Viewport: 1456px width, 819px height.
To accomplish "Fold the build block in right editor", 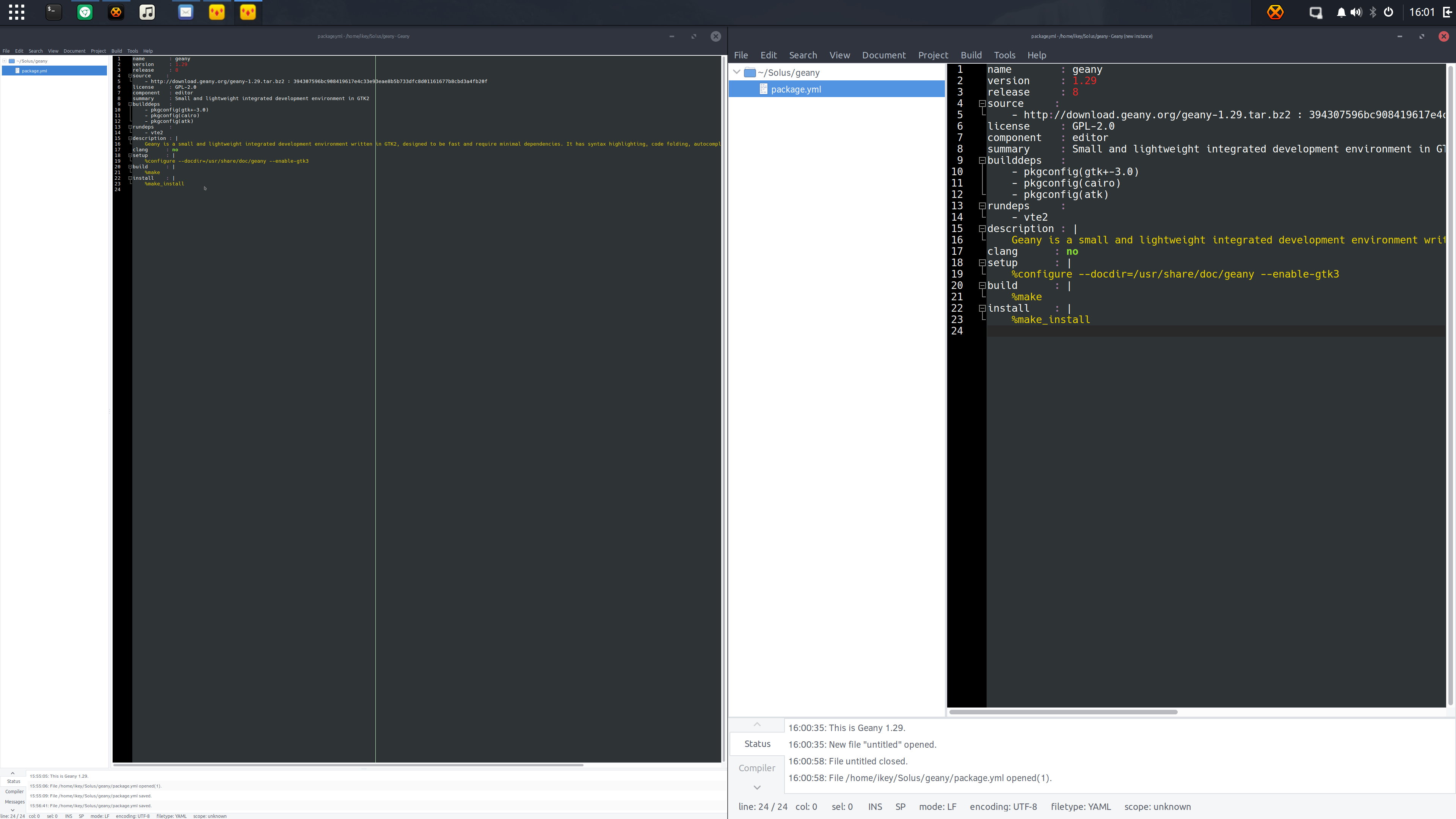I will click(x=982, y=286).
